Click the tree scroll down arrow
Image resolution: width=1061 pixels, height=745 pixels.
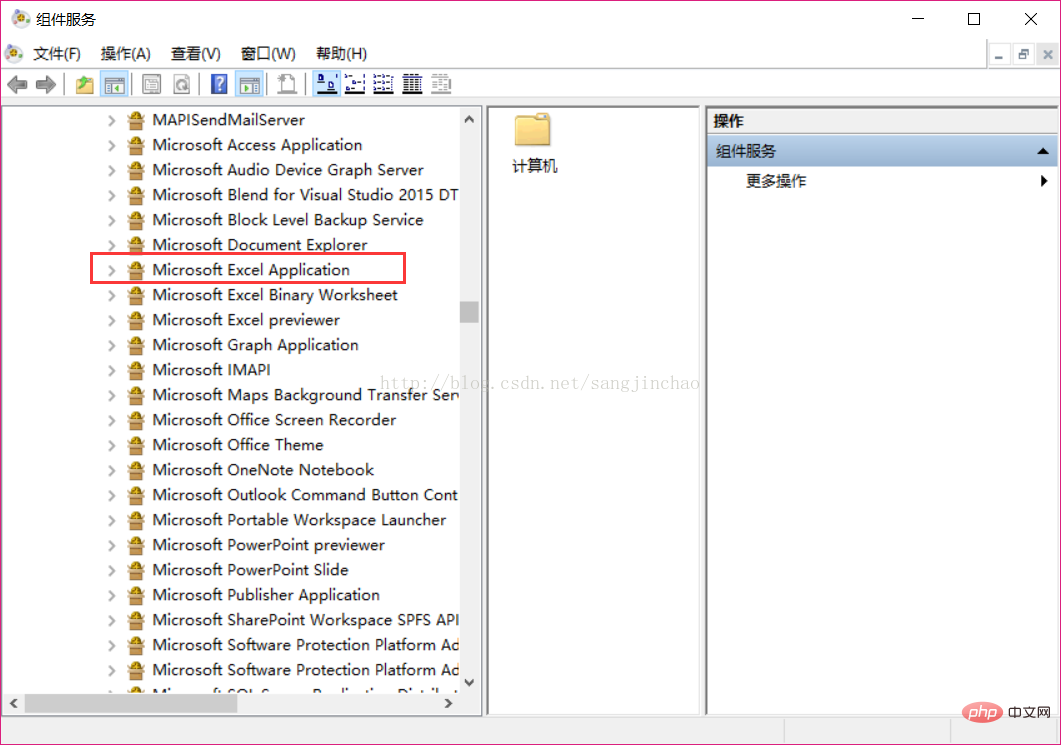(469, 682)
